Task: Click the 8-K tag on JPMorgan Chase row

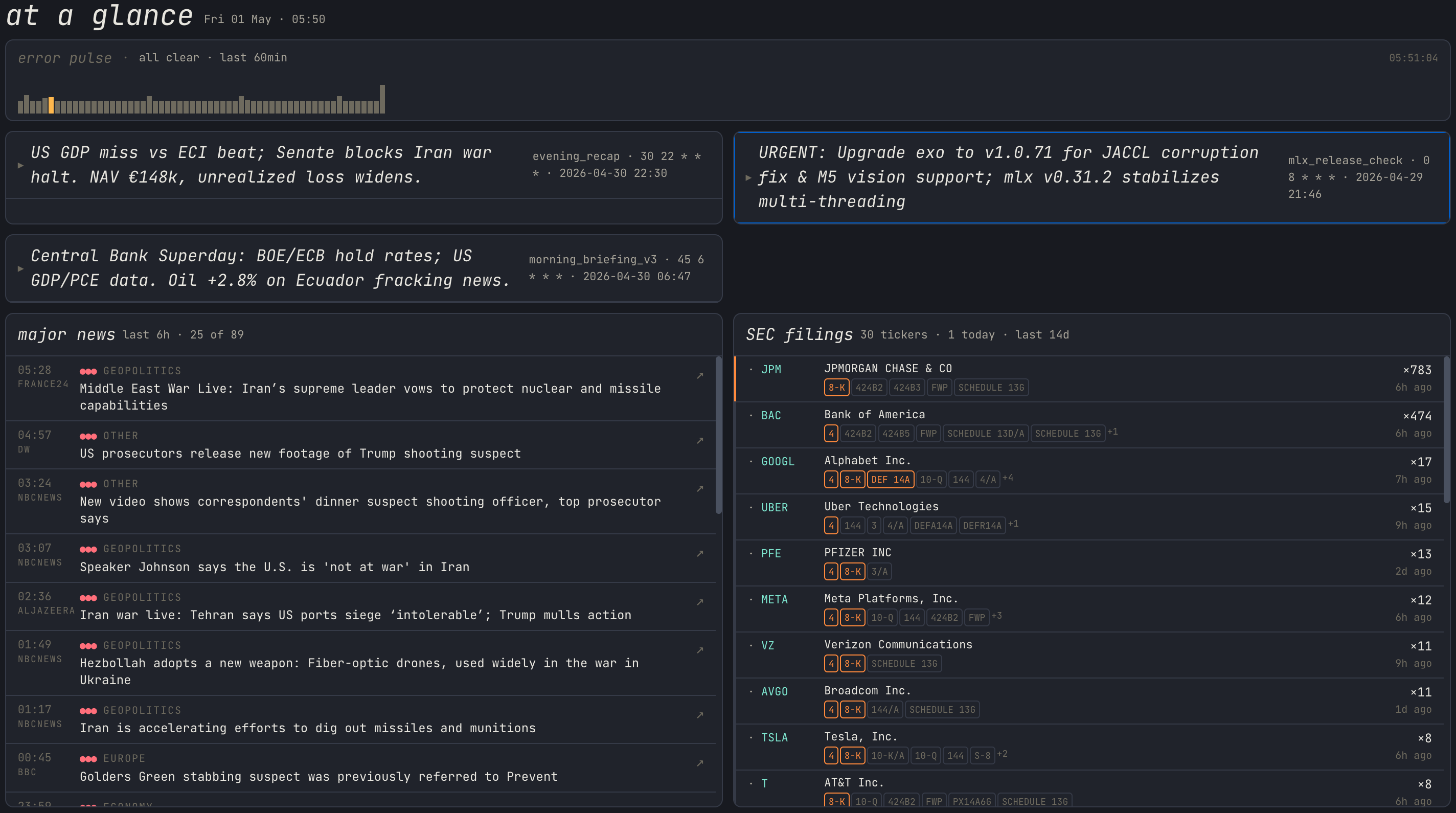Action: coord(836,387)
